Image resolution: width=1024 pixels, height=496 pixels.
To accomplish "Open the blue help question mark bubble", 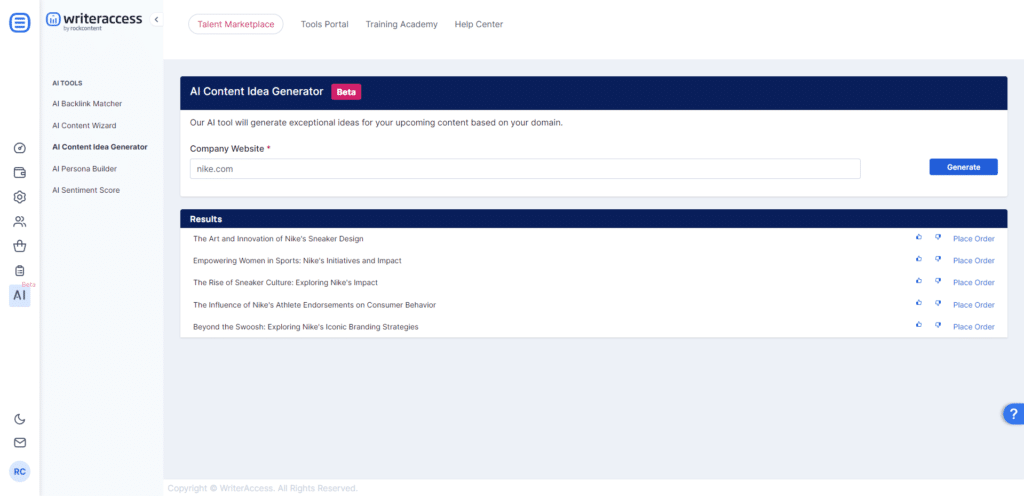I will [x=1013, y=414].
